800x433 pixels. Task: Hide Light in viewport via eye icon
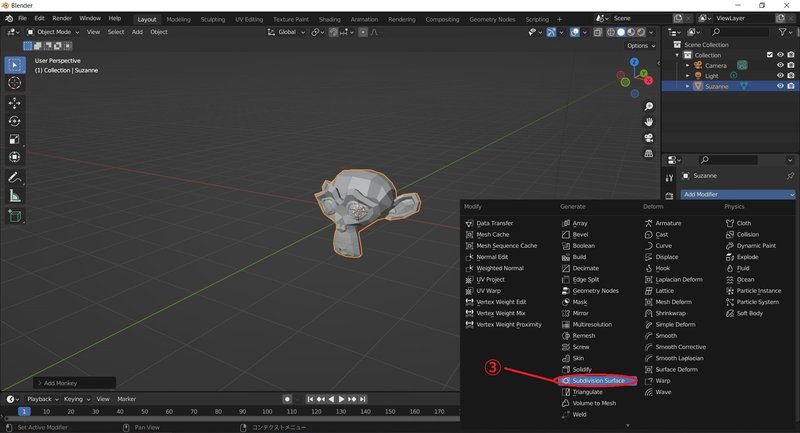pyautogui.click(x=780, y=75)
